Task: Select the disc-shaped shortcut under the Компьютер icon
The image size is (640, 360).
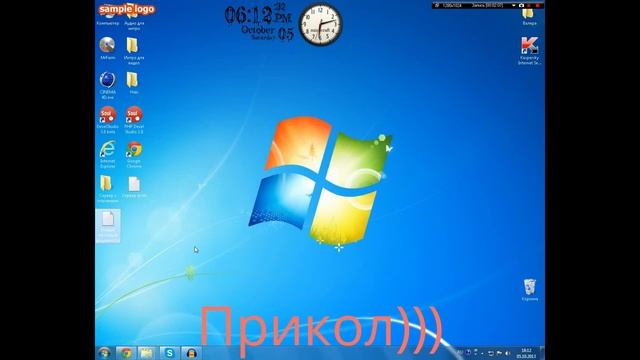Action: click(107, 48)
